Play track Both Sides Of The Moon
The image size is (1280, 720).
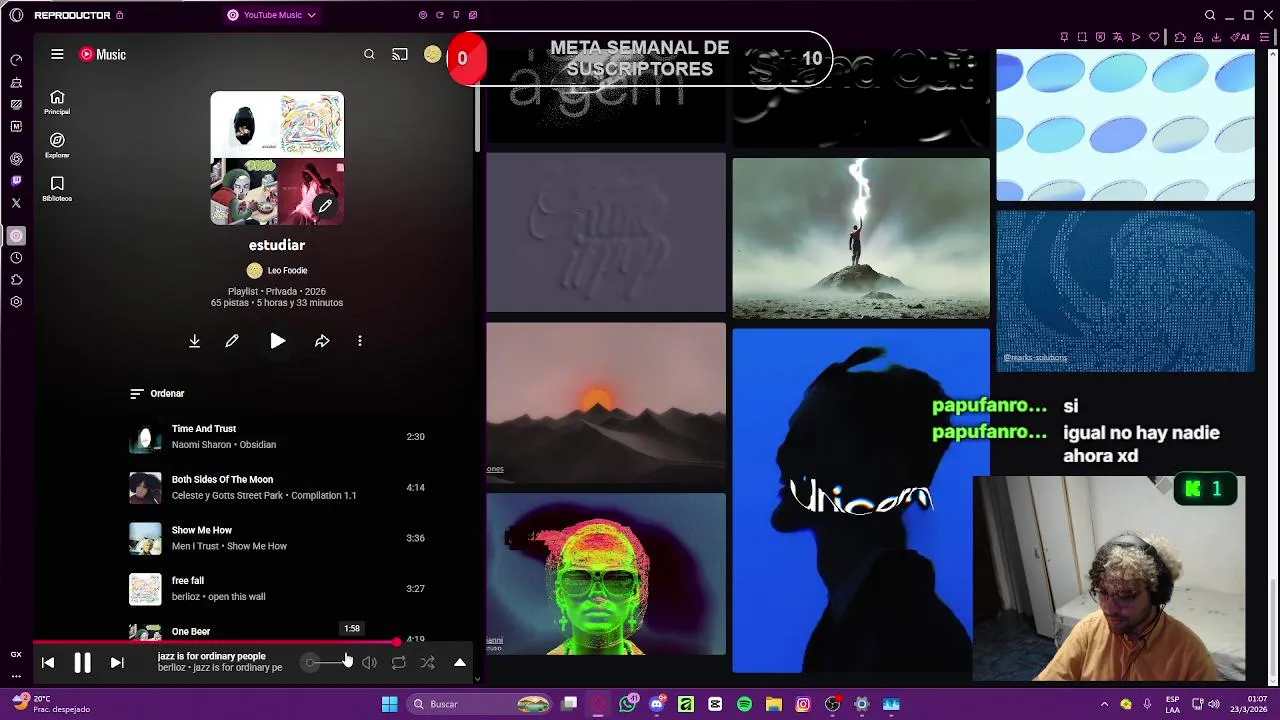pos(145,488)
